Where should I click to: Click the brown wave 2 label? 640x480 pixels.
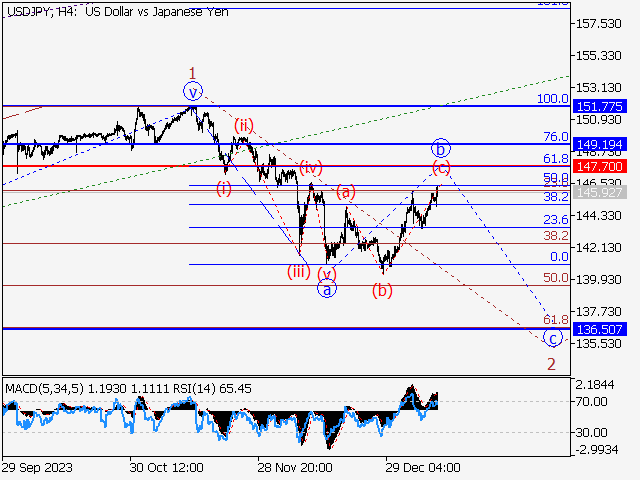coord(551,364)
